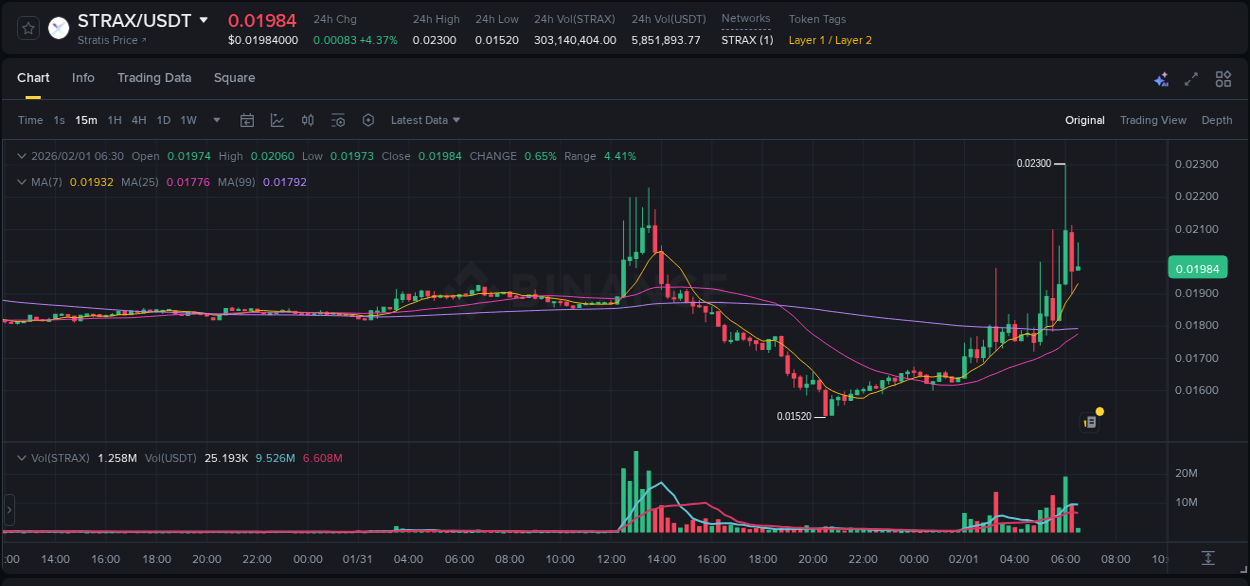Viewport: 1250px width, 586px height.
Task: Click the candlestick compare icon
Action: click(307, 120)
